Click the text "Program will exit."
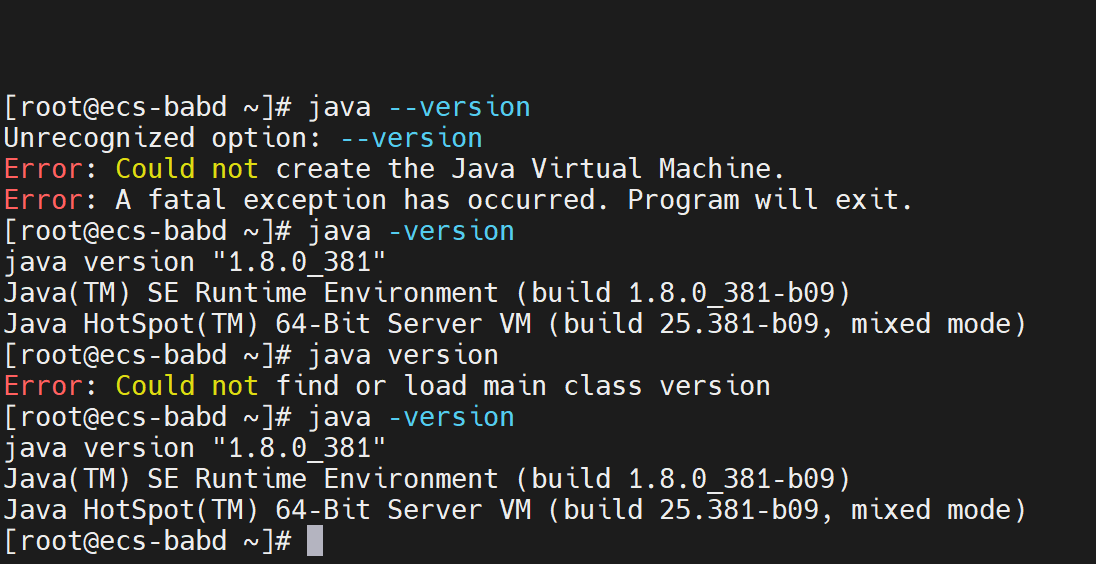This screenshot has height=564, width=1096. (770, 200)
